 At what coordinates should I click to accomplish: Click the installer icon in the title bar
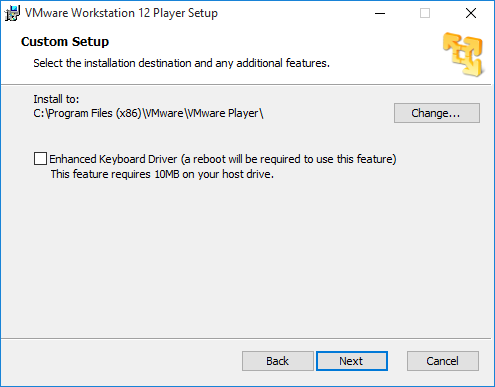(x=12, y=13)
